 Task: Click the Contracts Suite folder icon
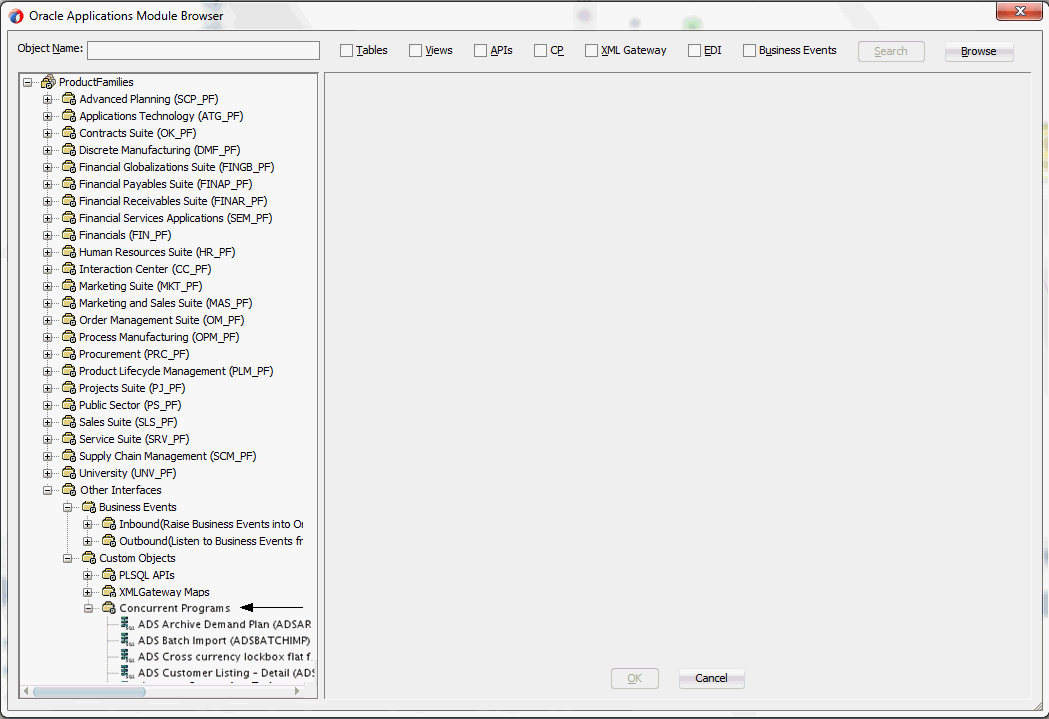click(69, 133)
